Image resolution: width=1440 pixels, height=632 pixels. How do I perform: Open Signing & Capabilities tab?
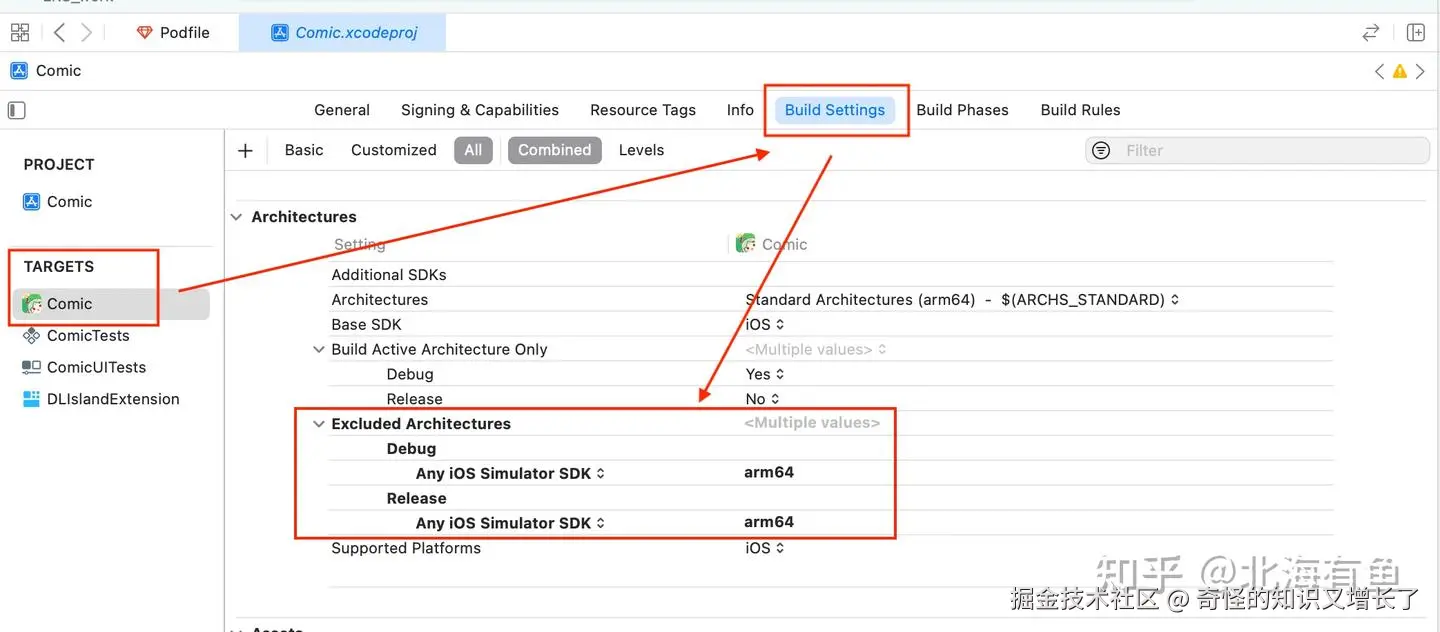[480, 110]
